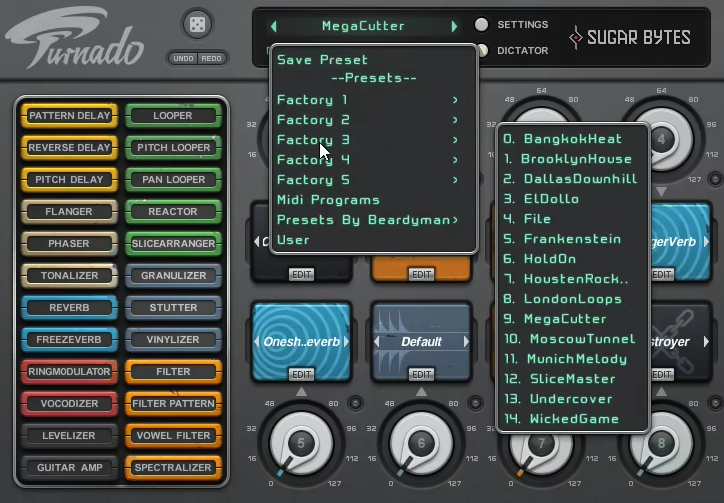Select BangkokHeat preset

point(562,139)
